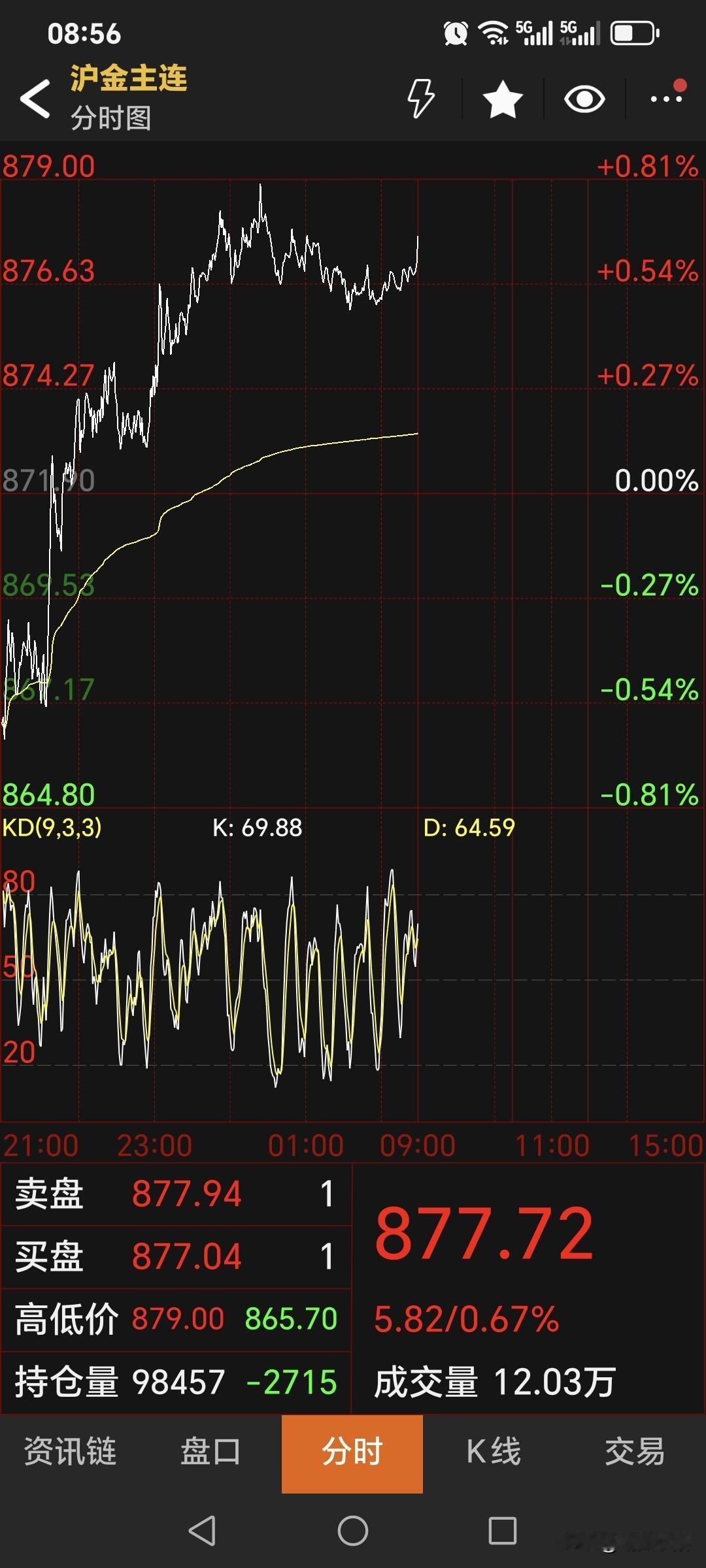
Task: Tap the alarm icon in status bar
Action: click(456, 33)
